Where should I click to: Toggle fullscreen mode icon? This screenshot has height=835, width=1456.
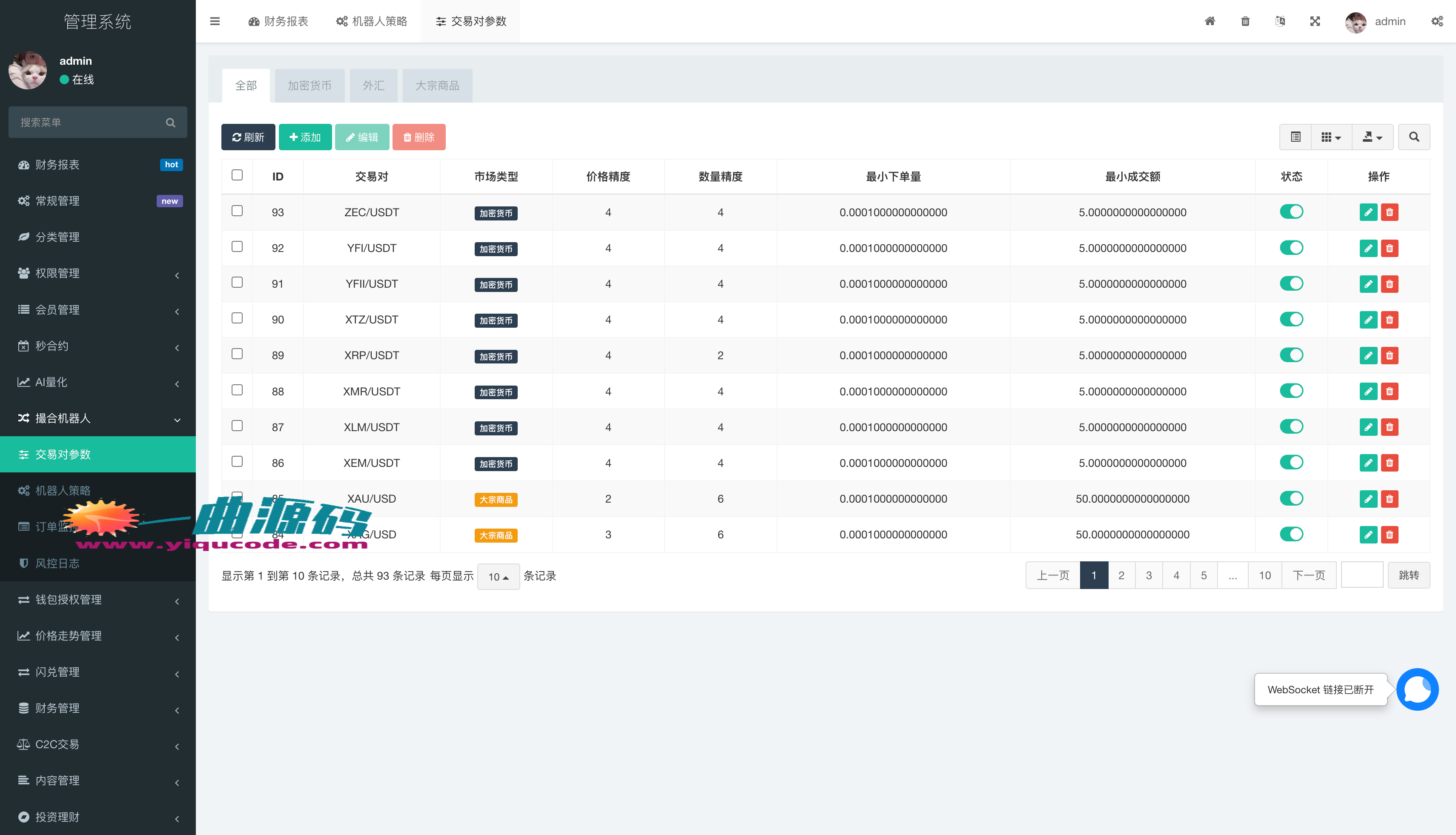pos(1315,21)
